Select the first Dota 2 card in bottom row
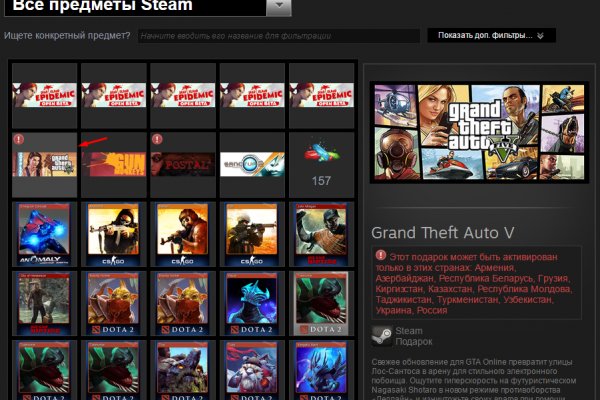 [44, 368]
